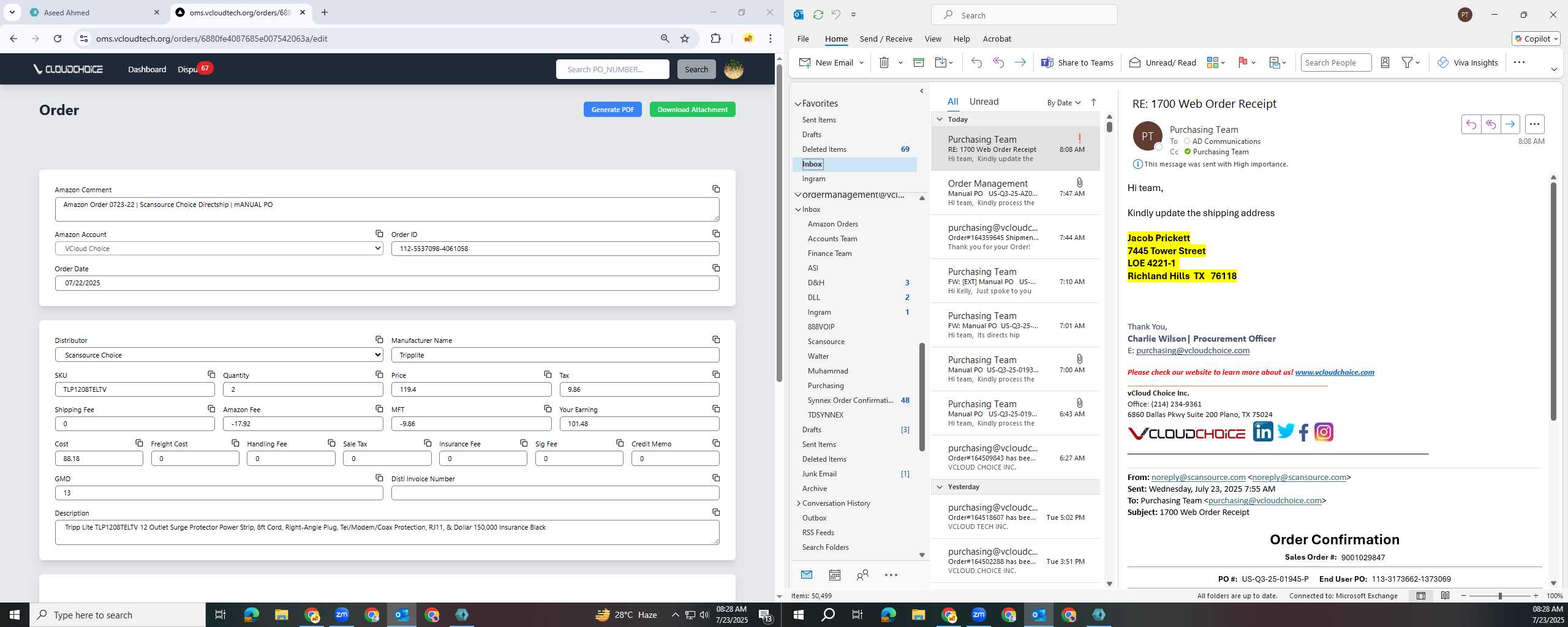Image resolution: width=1568 pixels, height=627 pixels.
Task: Collapse the Yesterday message group
Action: pyautogui.click(x=940, y=487)
